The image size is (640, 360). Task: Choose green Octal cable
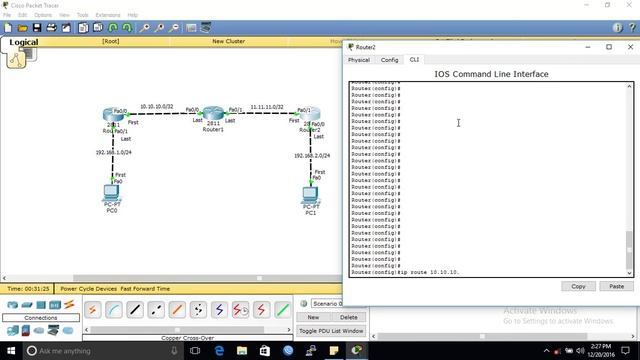(x=283, y=310)
